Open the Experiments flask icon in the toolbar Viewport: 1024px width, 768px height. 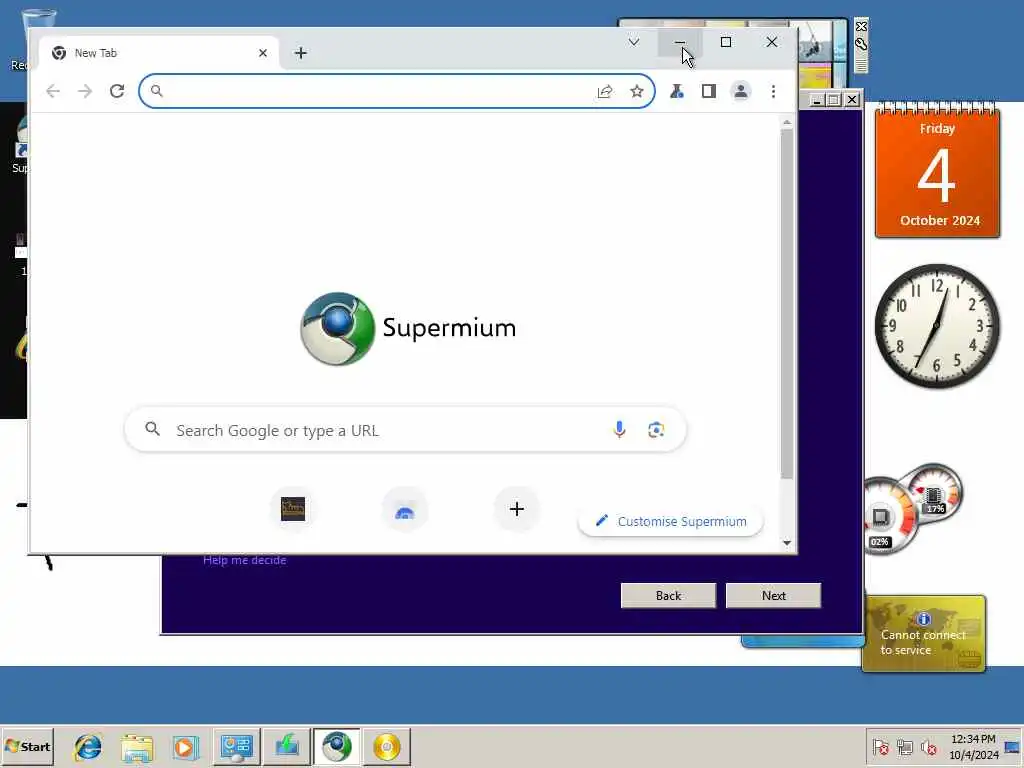tap(677, 91)
